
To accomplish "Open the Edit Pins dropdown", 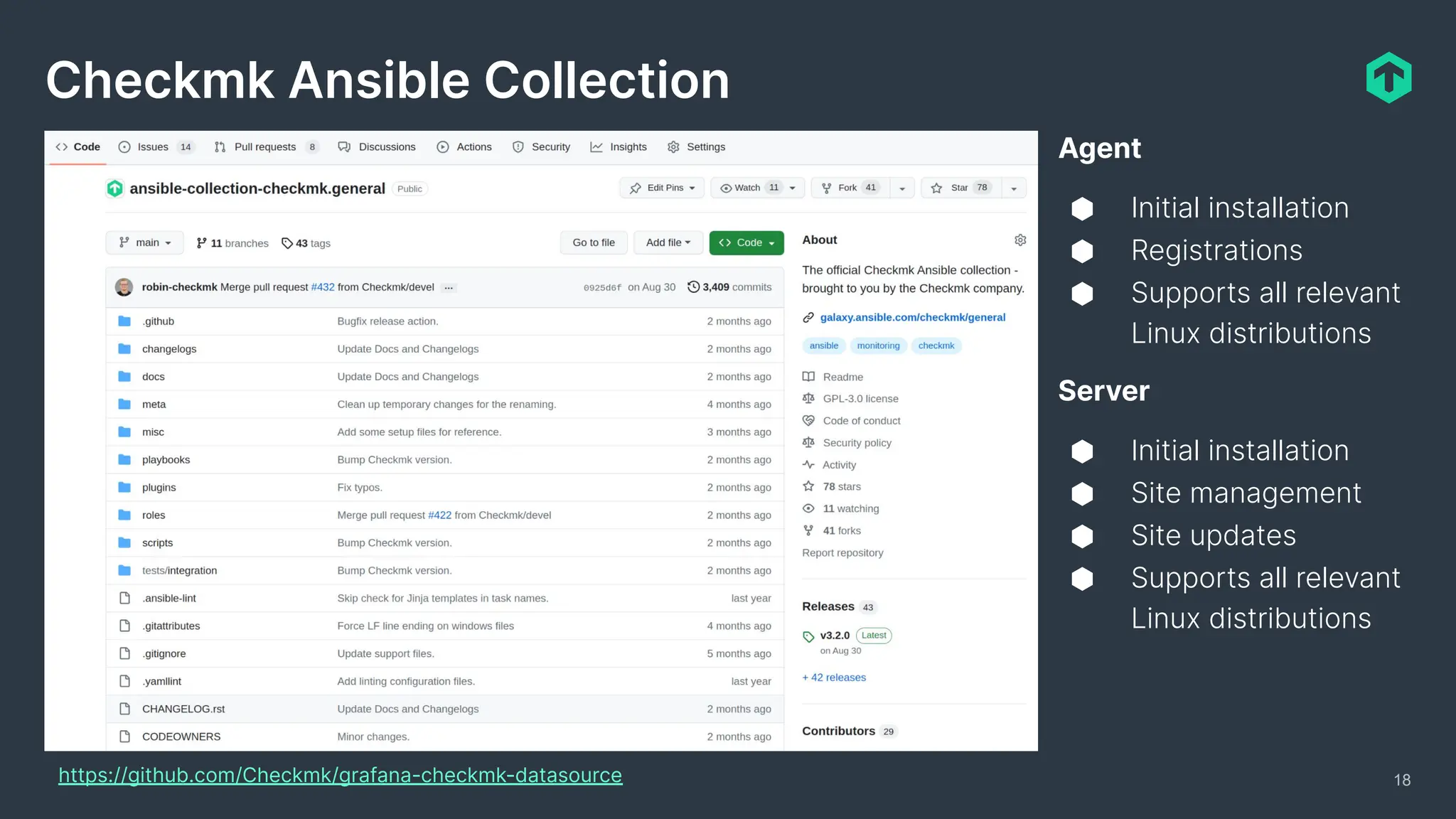I will point(662,188).
